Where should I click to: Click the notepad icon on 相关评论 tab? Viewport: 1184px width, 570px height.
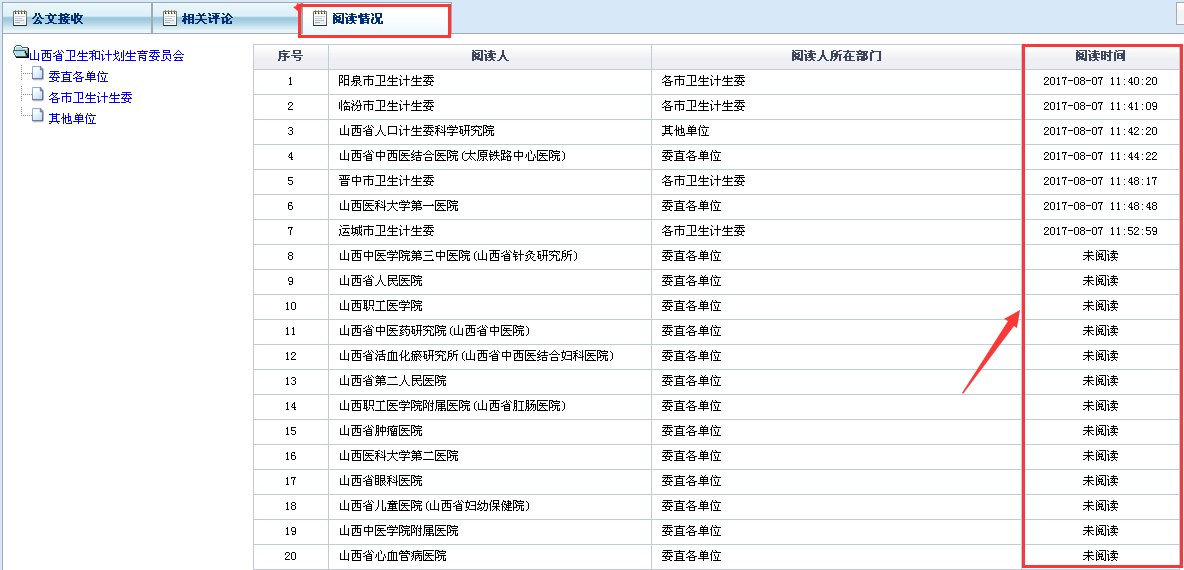tap(170, 18)
